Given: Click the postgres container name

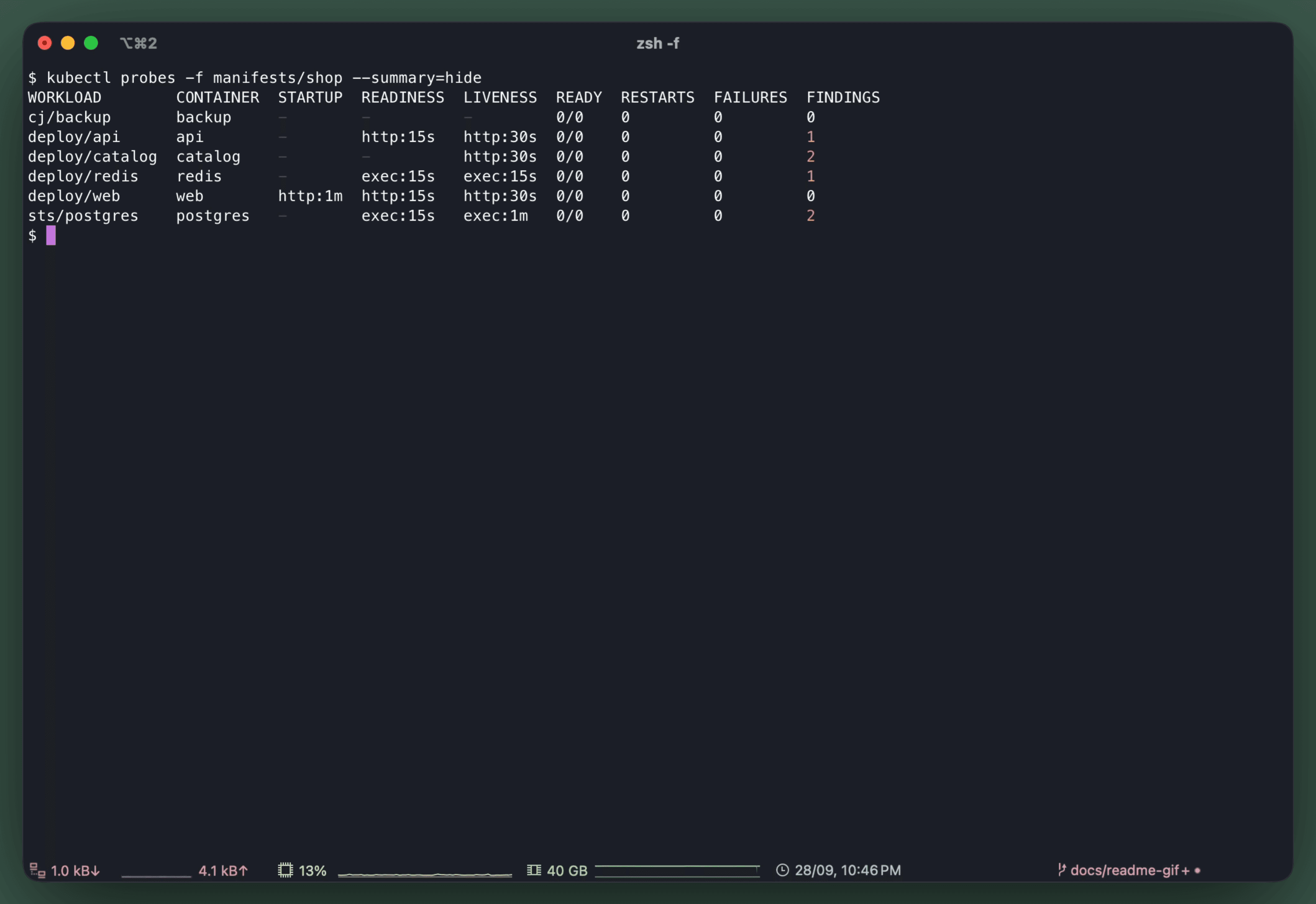Looking at the screenshot, I should pos(213,216).
